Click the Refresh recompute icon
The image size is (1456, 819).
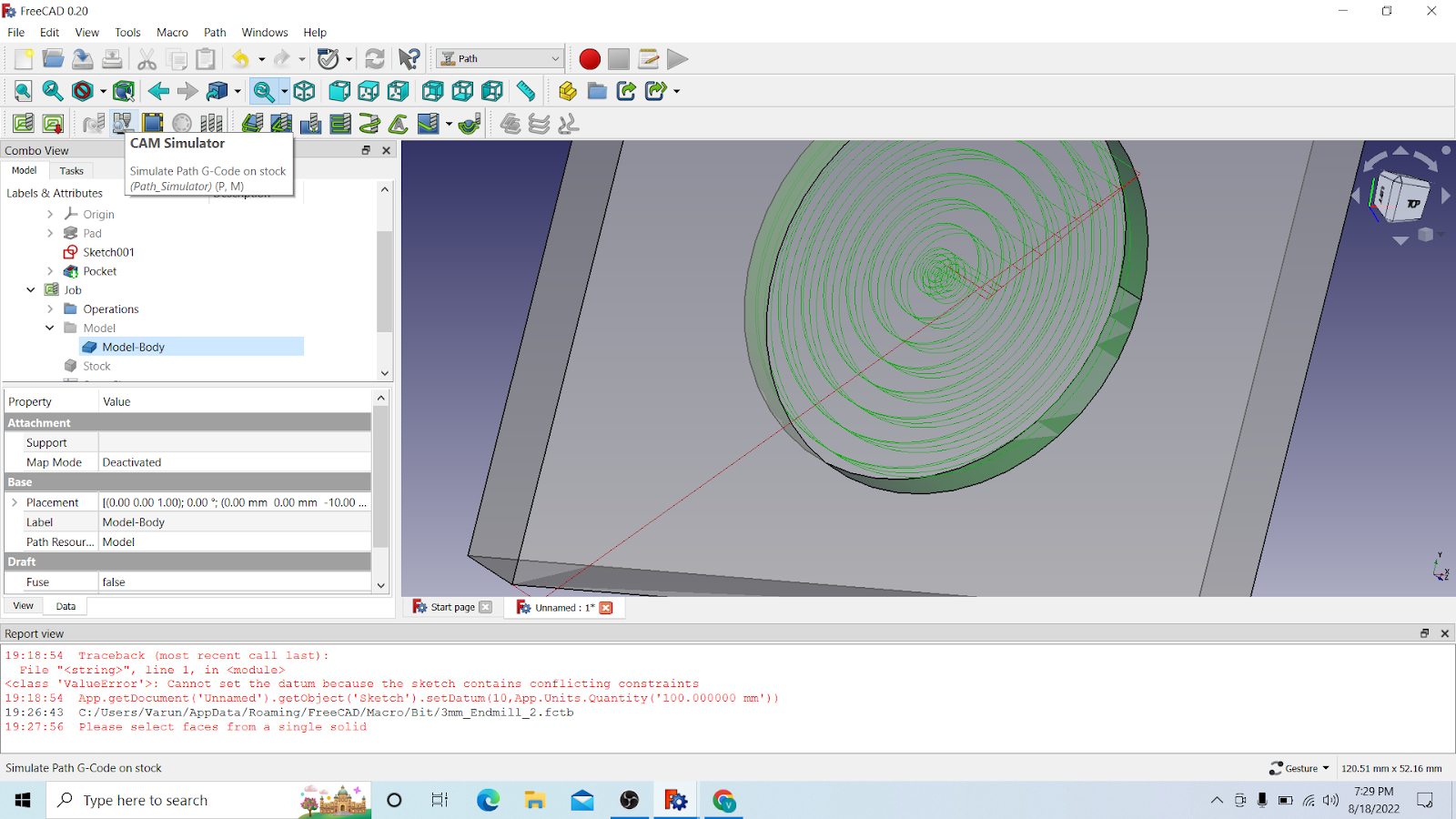(374, 59)
